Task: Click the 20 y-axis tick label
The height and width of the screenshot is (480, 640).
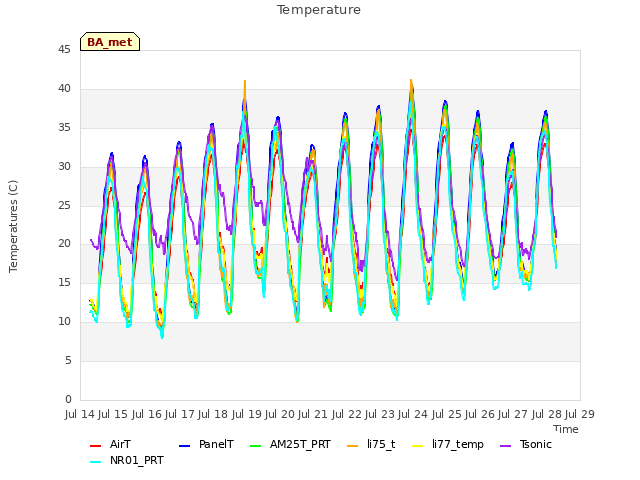Action: 64,244
